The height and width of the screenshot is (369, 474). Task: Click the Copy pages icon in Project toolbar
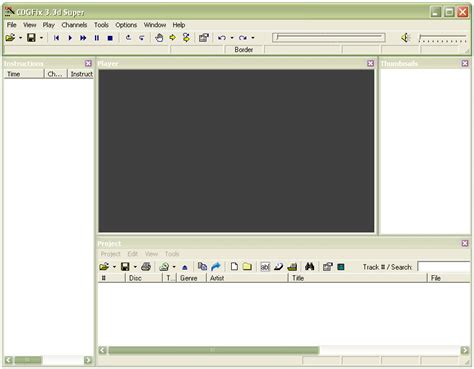coord(202,267)
